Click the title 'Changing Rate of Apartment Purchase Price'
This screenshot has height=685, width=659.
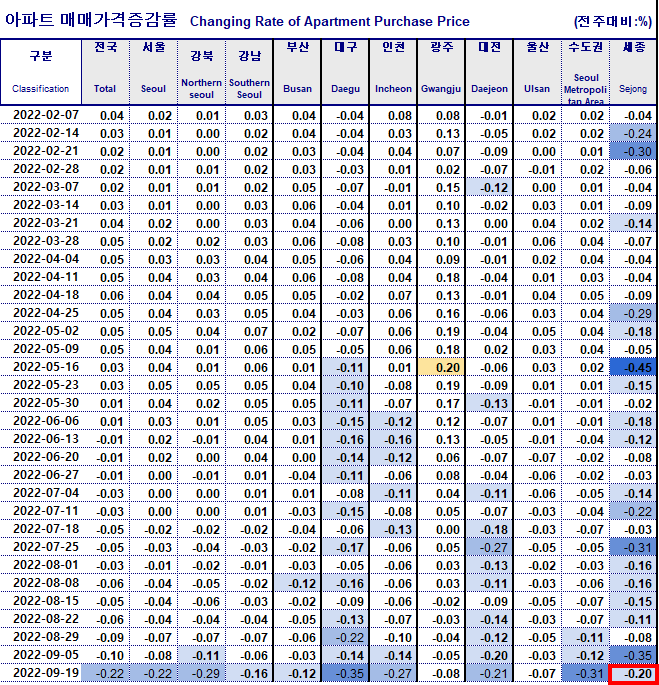[x=330, y=21]
